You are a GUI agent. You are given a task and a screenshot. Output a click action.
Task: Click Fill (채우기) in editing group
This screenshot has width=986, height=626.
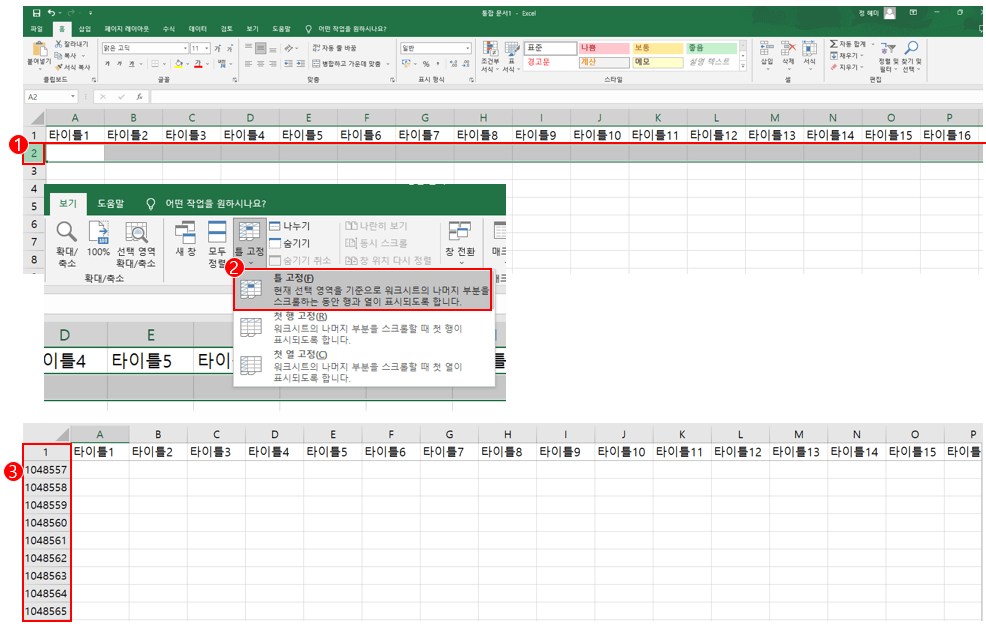coord(846,55)
